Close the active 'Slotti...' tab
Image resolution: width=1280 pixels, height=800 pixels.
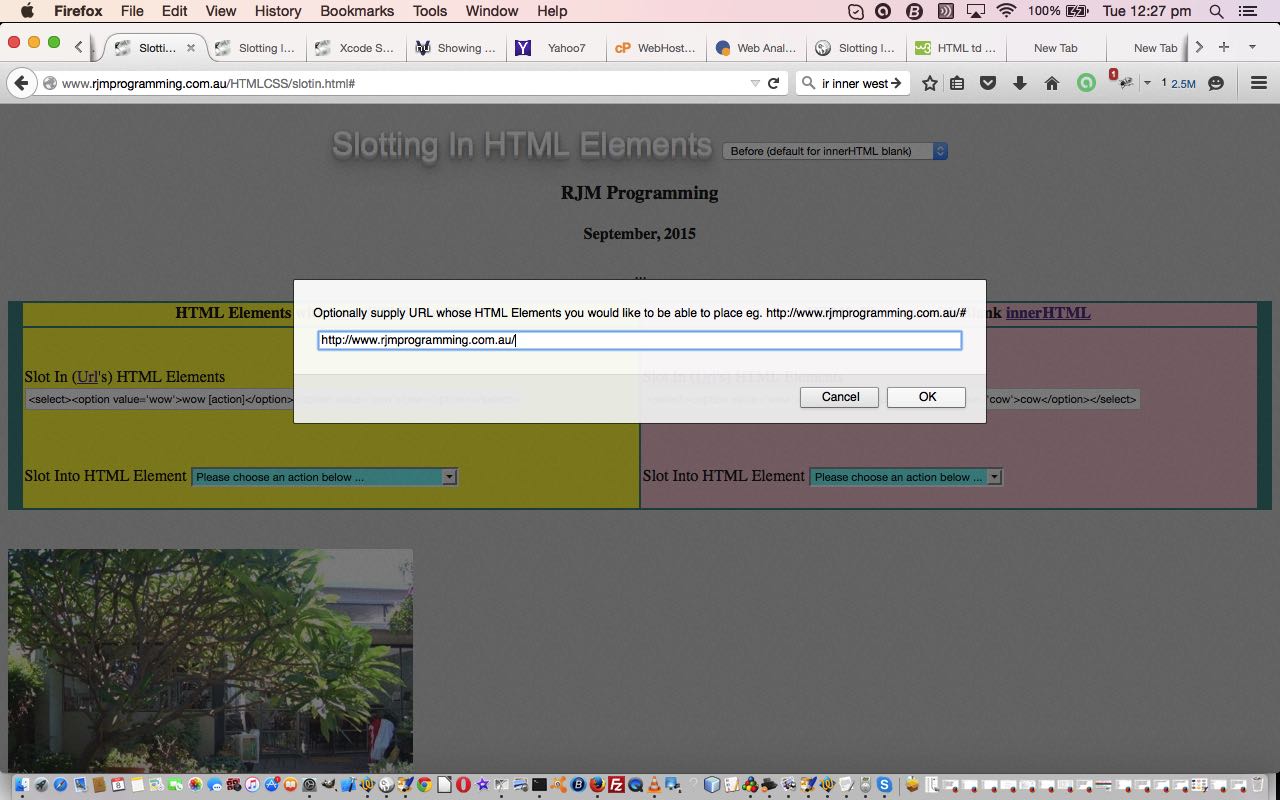click(x=191, y=48)
